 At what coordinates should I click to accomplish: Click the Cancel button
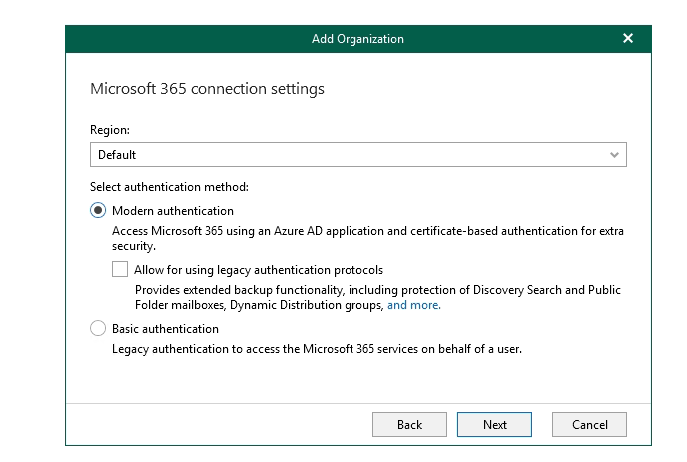coord(589,424)
